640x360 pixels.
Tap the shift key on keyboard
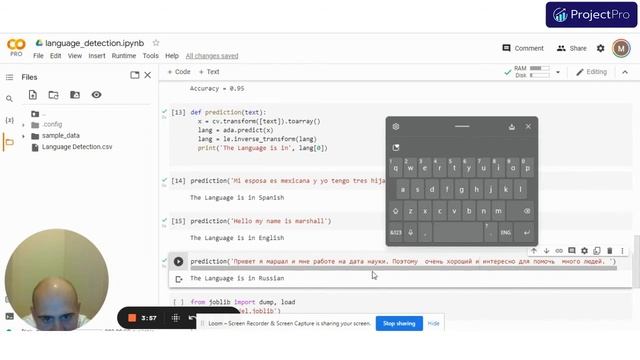coord(396,211)
